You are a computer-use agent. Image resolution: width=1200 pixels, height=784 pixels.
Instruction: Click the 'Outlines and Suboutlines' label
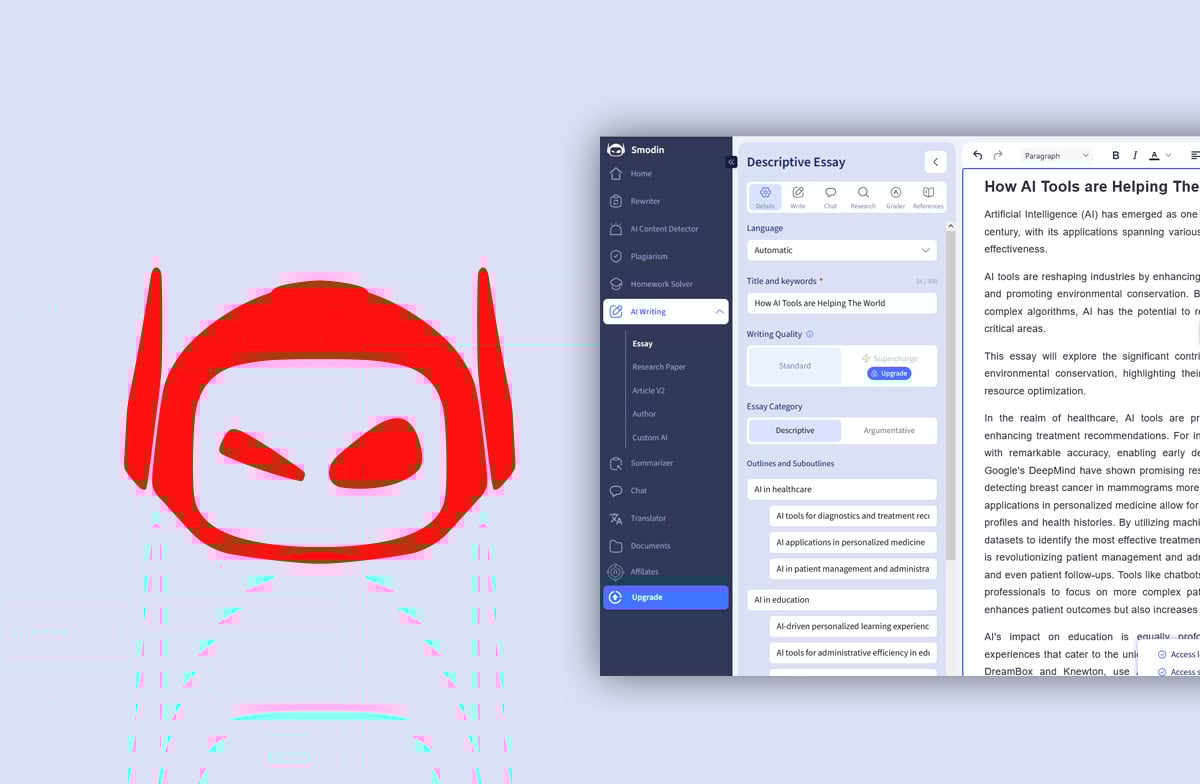coord(790,464)
